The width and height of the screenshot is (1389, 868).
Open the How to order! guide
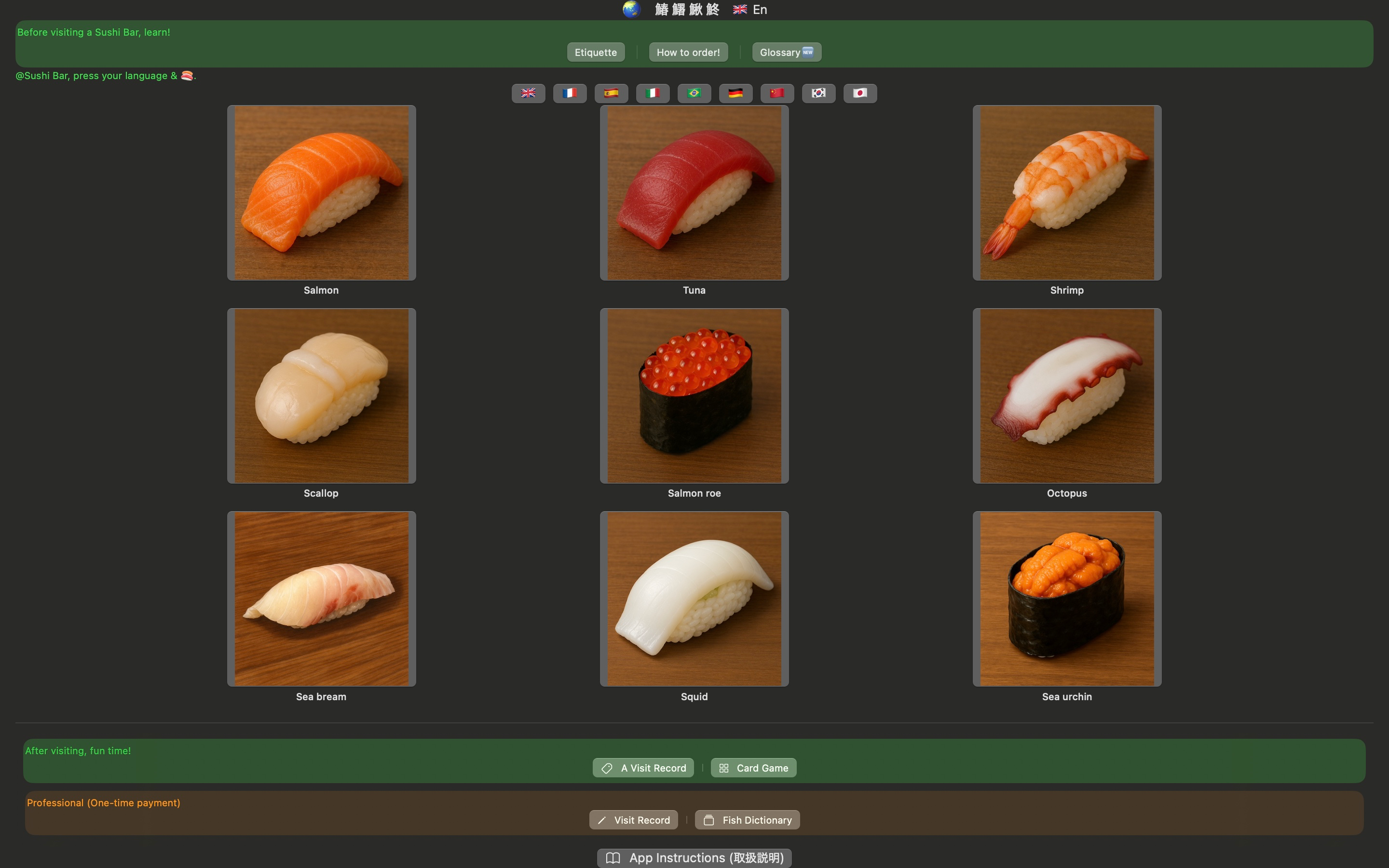click(x=688, y=52)
